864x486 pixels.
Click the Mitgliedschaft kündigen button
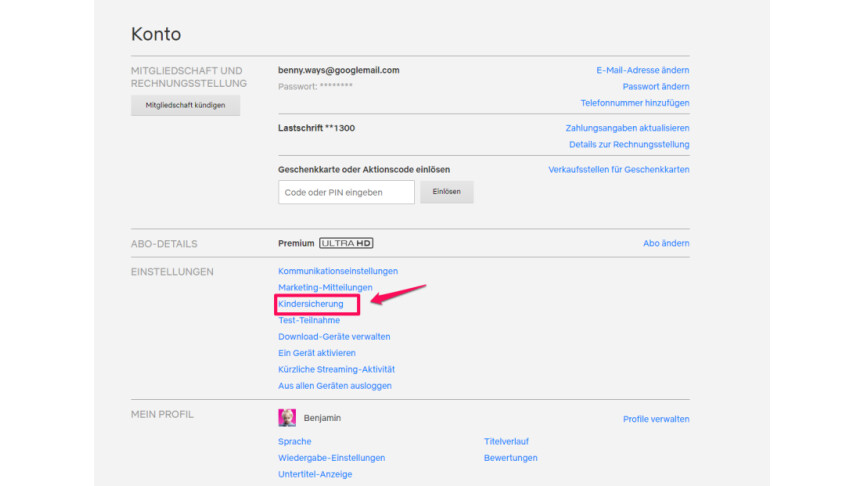[185, 105]
